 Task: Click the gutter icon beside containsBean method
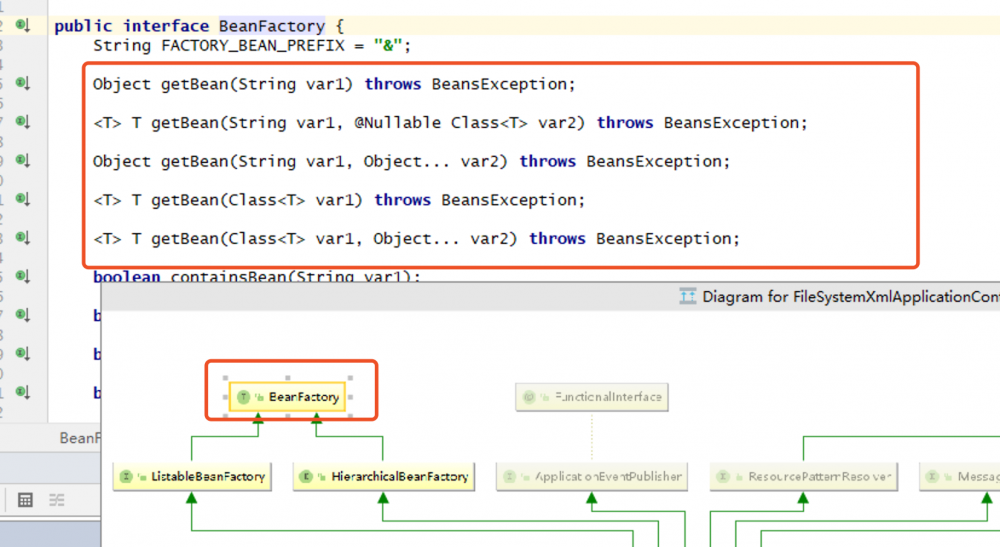pos(23,276)
